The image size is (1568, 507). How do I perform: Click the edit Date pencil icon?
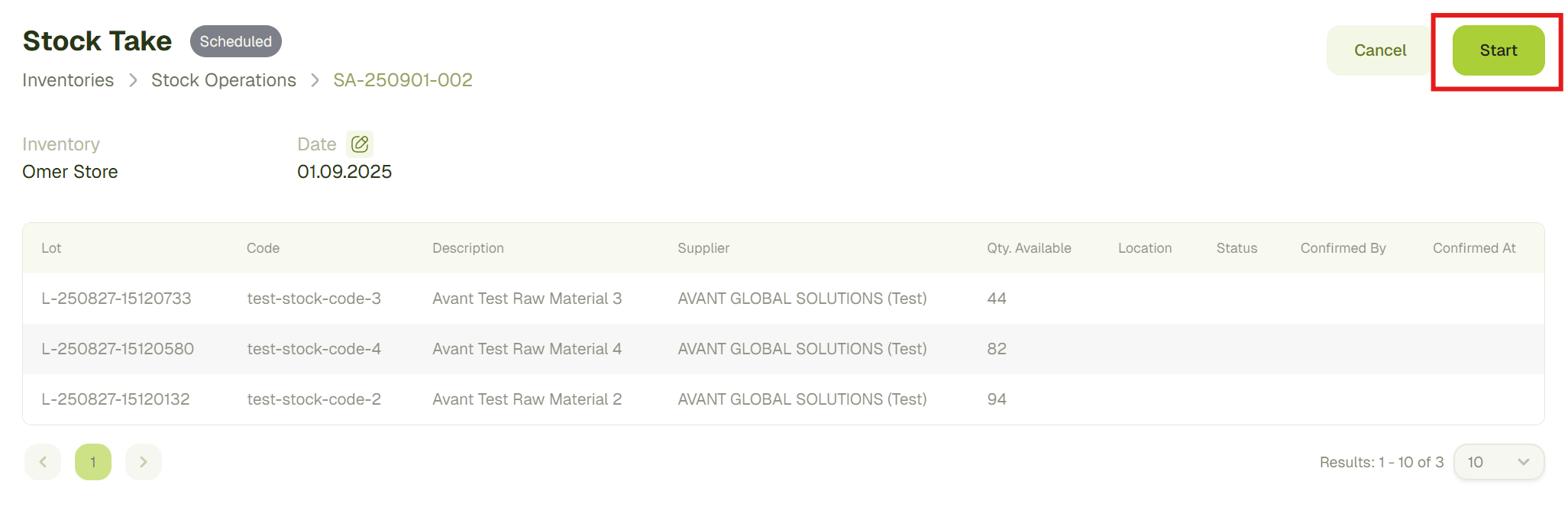360,144
